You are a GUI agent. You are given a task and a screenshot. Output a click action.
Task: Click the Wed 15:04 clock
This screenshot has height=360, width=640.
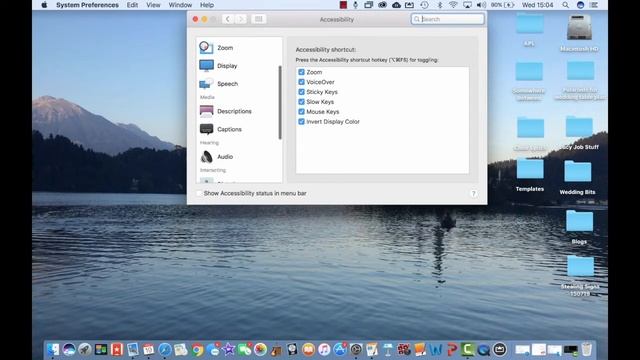click(538, 5)
